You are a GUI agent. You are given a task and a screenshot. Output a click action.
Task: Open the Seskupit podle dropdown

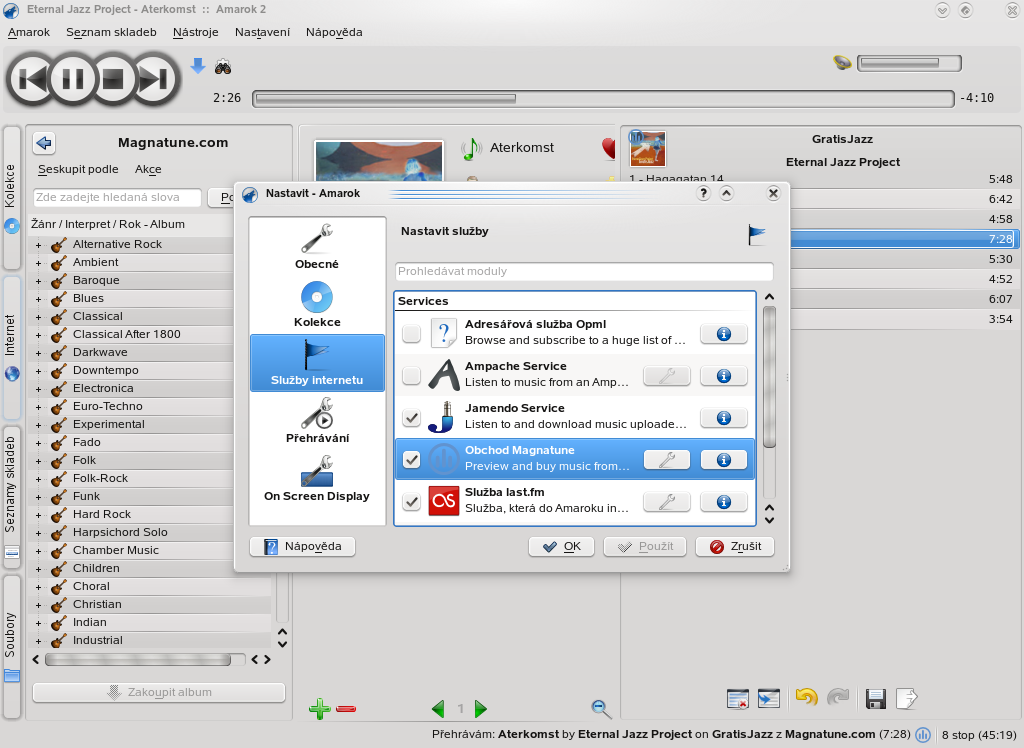78,169
